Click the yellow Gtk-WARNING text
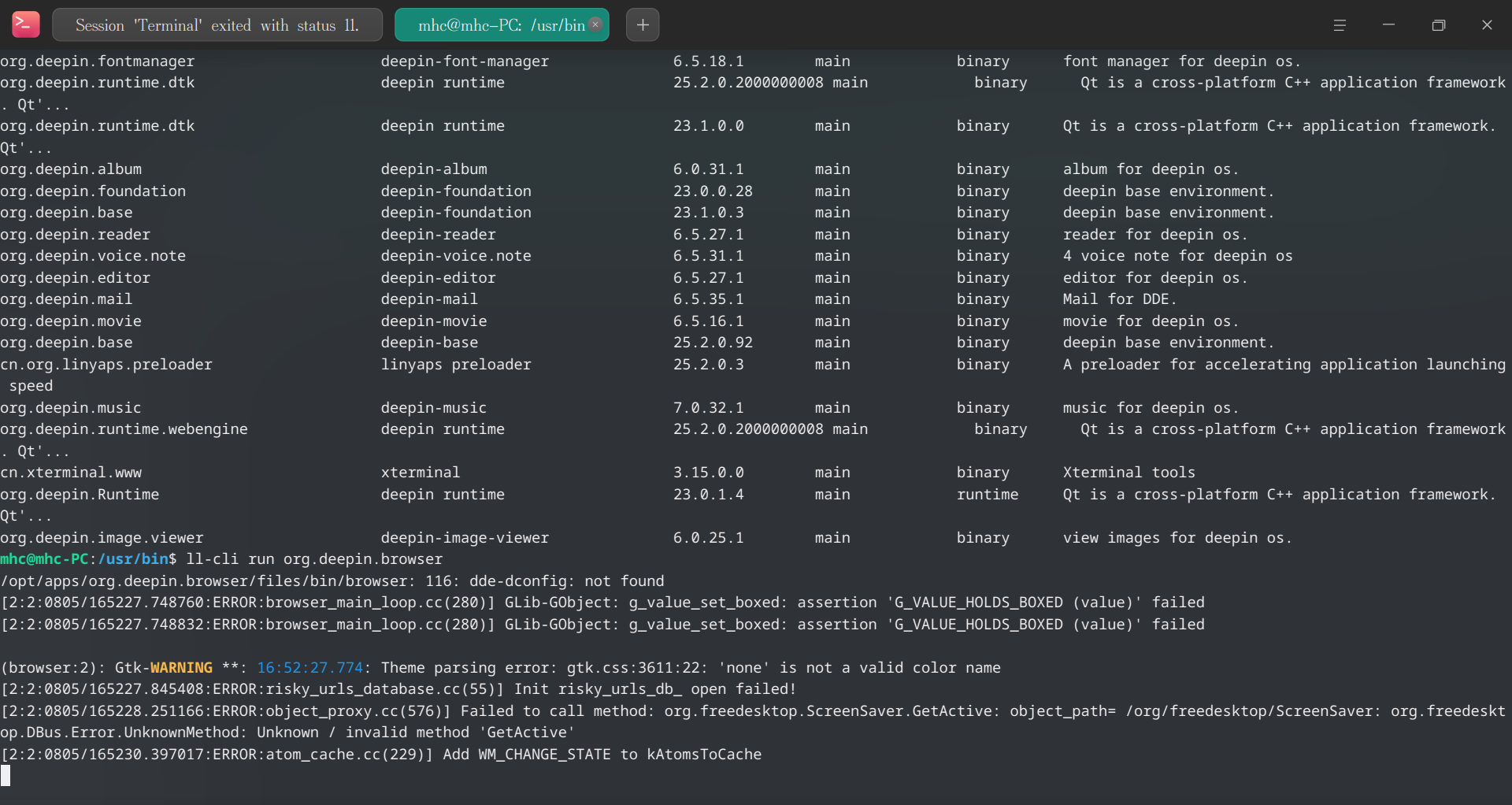Screen dimensions: 1512x805 [181, 668]
